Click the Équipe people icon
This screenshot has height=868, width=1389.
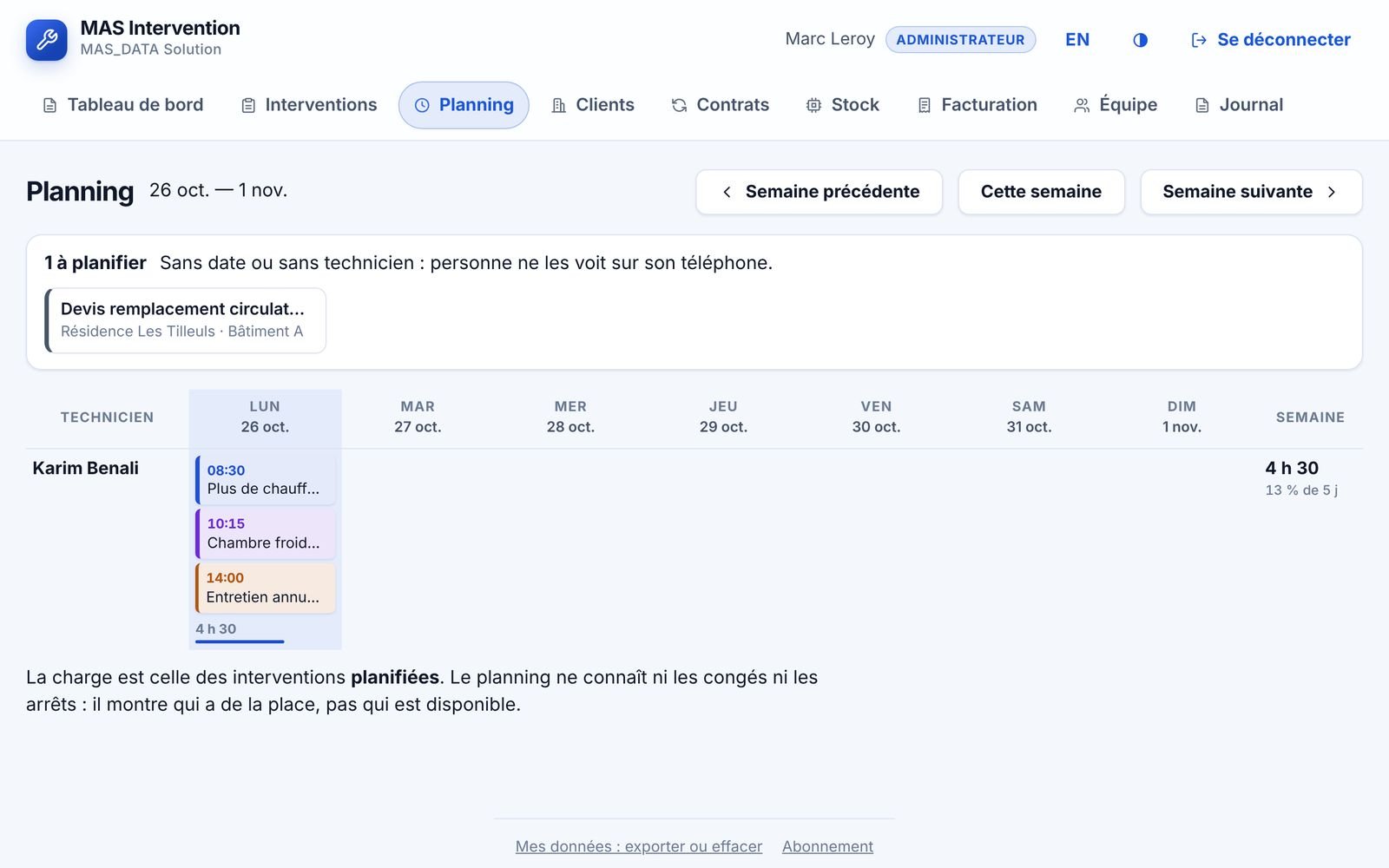click(x=1082, y=106)
